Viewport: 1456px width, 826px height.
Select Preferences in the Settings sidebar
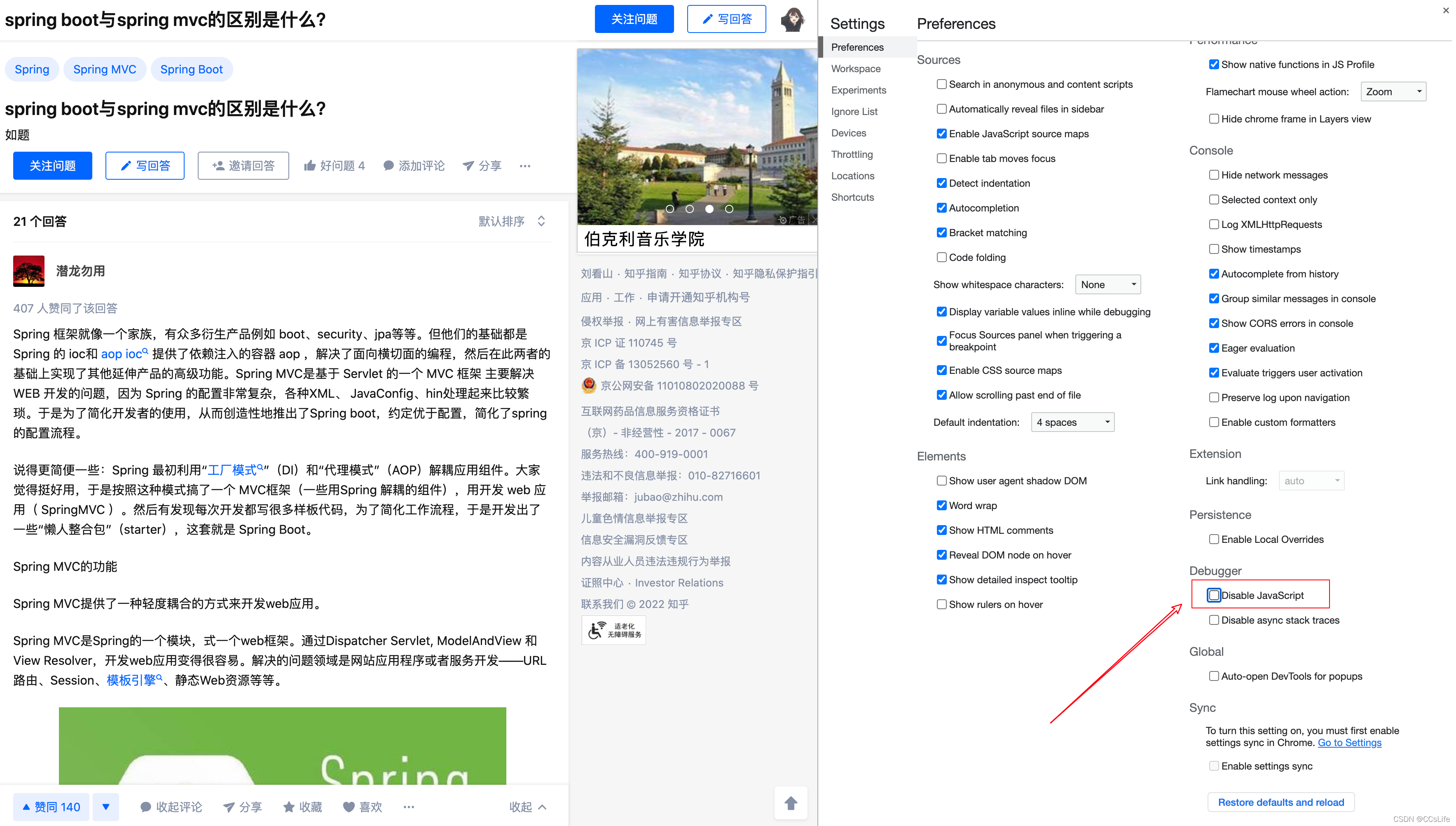click(x=868, y=47)
